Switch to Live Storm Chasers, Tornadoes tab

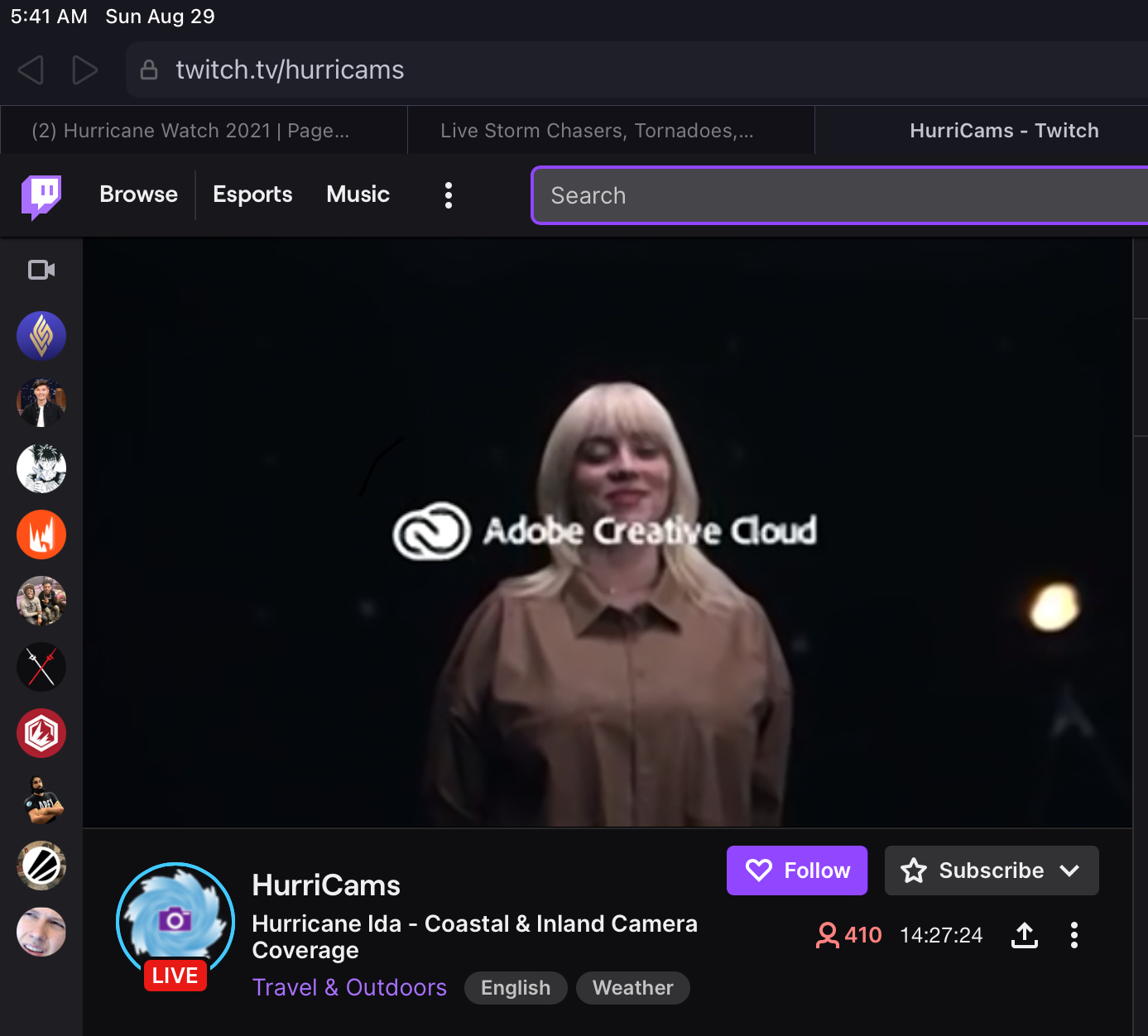tap(611, 130)
